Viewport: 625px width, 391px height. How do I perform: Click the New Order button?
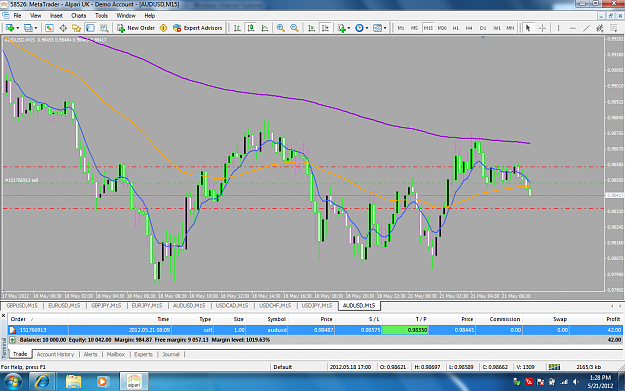[x=136, y=28]
